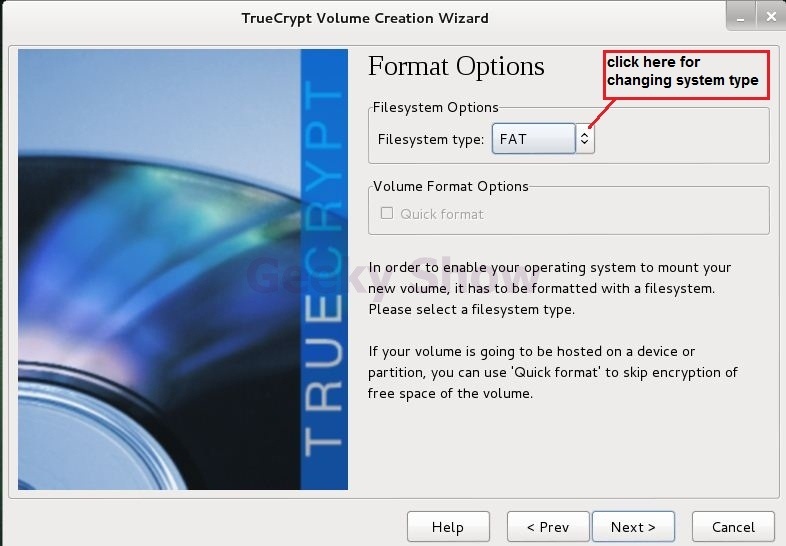This screenshot has height=546, width=786.
Task: Open the Filesystem type dropdown arrows
Action: click(x=584, y=138)
